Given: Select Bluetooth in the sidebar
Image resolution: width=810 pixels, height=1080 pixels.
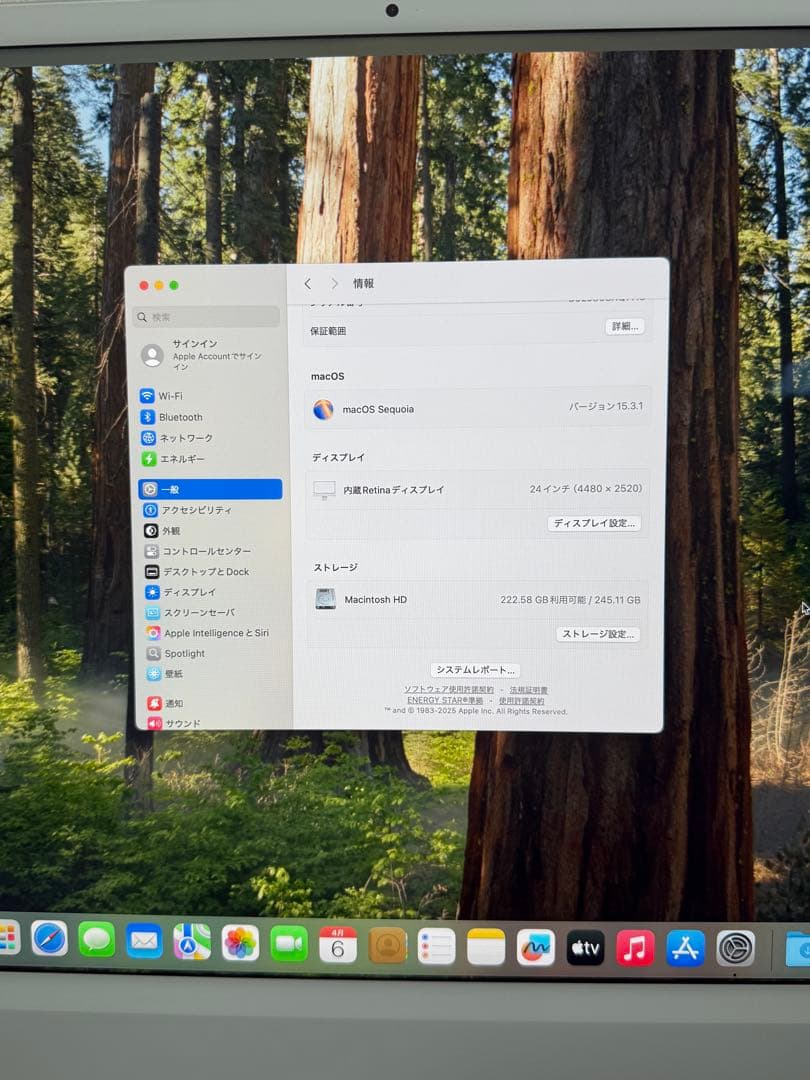Looking at the screenshot, I should tap(180, 417).
